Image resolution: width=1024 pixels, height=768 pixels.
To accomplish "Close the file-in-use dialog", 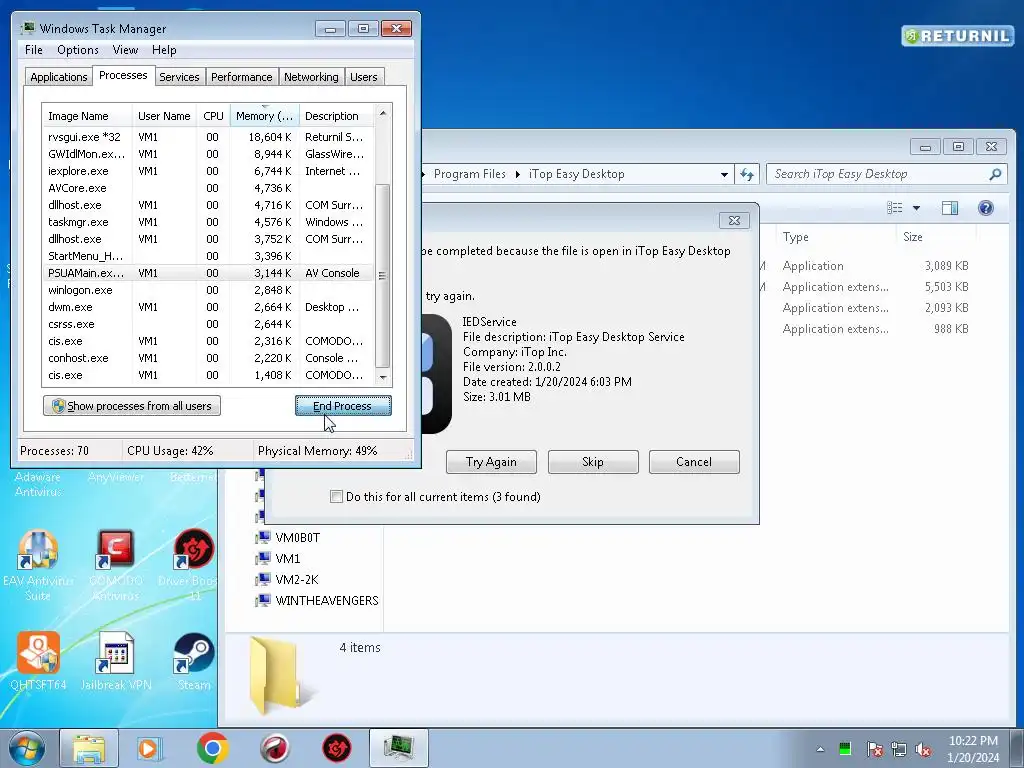I will point(734,221).
